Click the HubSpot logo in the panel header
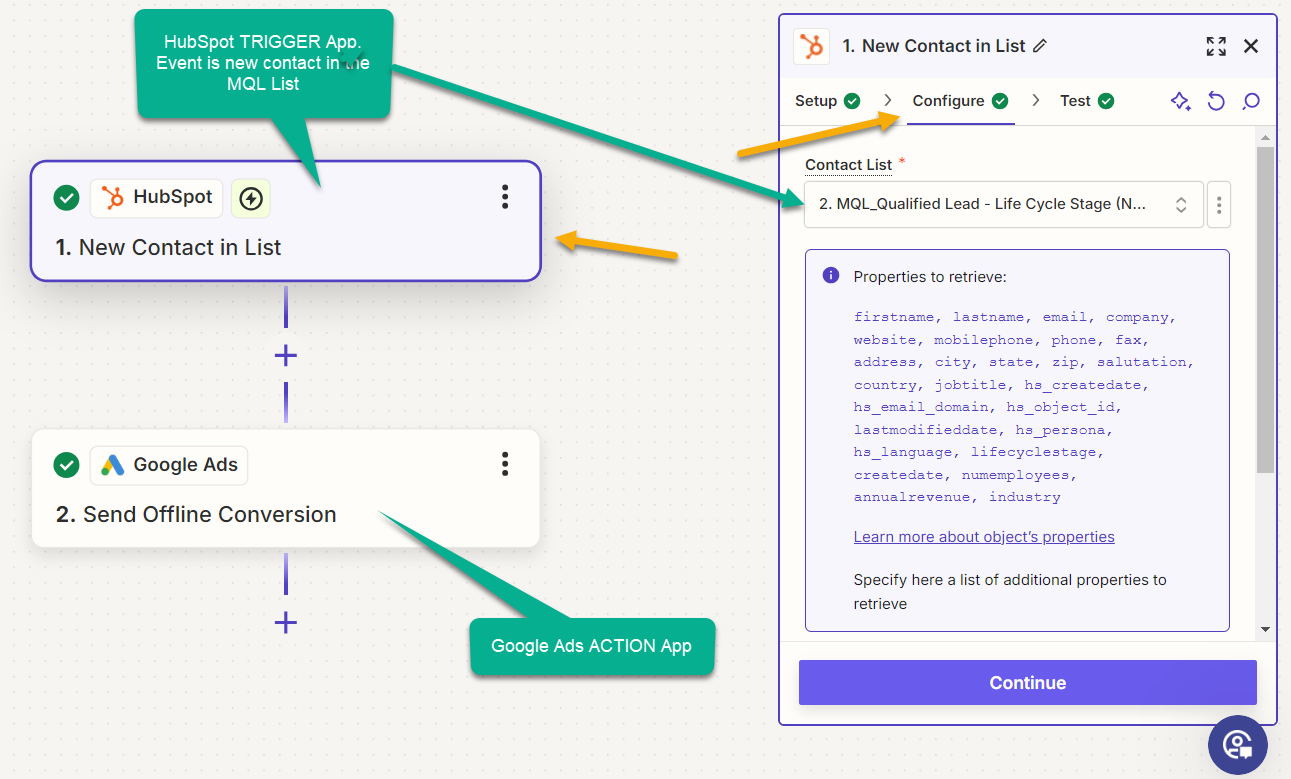Screen dimensions: 1291x779 [811, 46]
